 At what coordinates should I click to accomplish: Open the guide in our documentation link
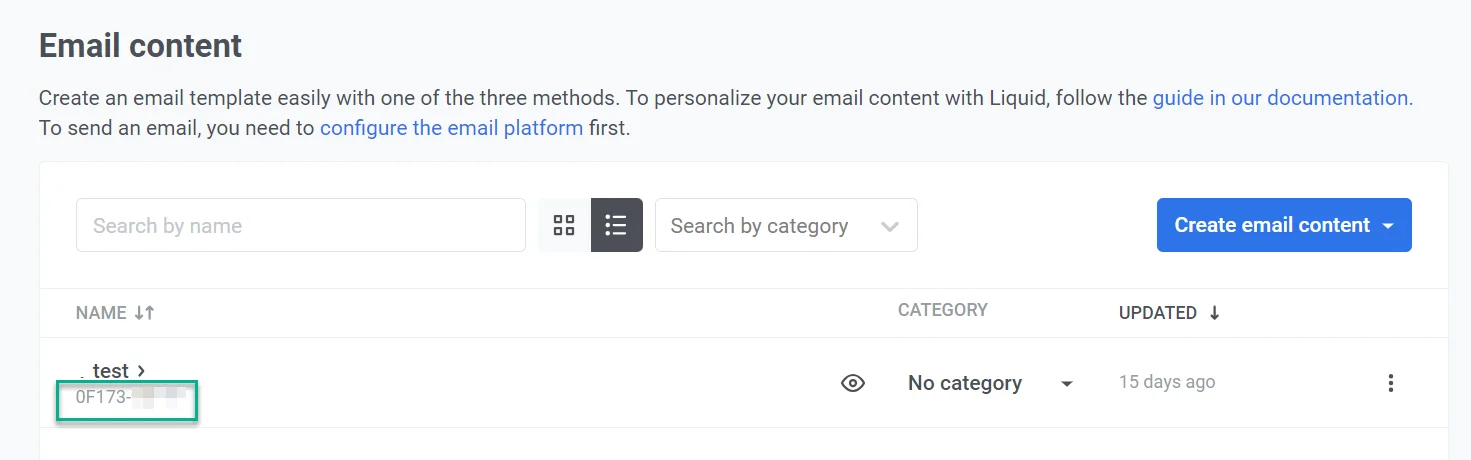pos(1282,98)
